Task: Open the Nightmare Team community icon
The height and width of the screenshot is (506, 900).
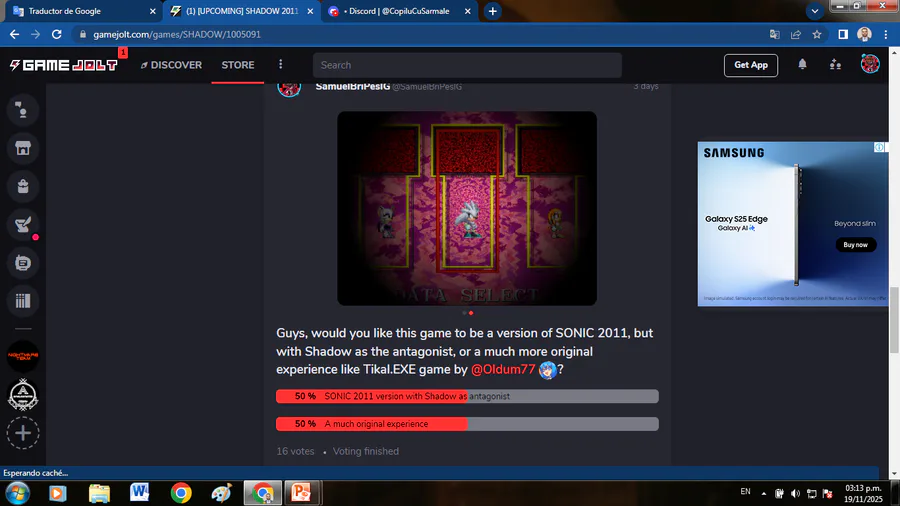Action: click(23, 356)
